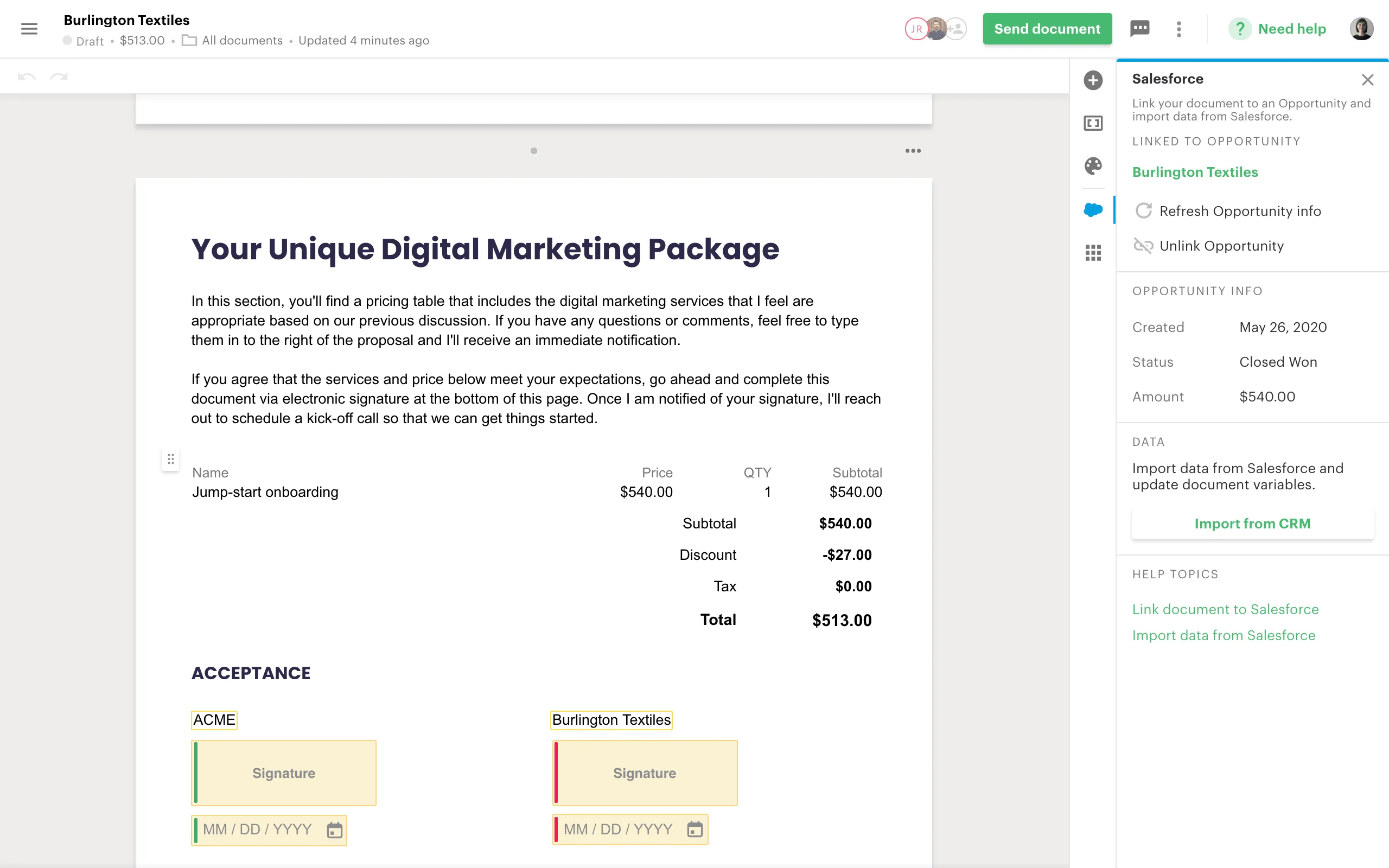Image resolution: width=1389 pixels, height=868 pixels.
Task: Open the comments chat icon
Action: pyautogui.click(x=1139, y=29)
